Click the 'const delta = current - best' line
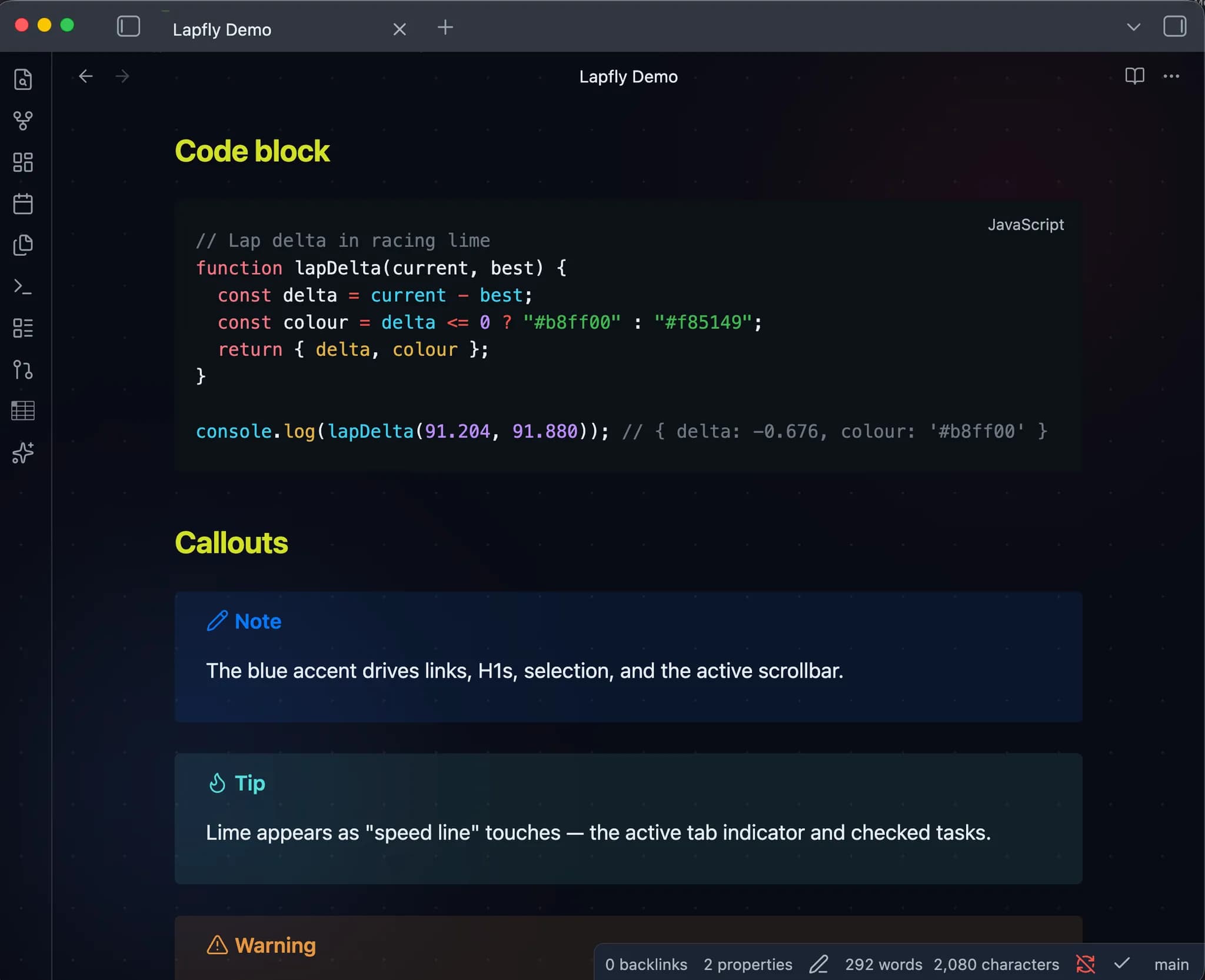The height and width of the screenshot is (980, 1205). [x=375, y=295]
